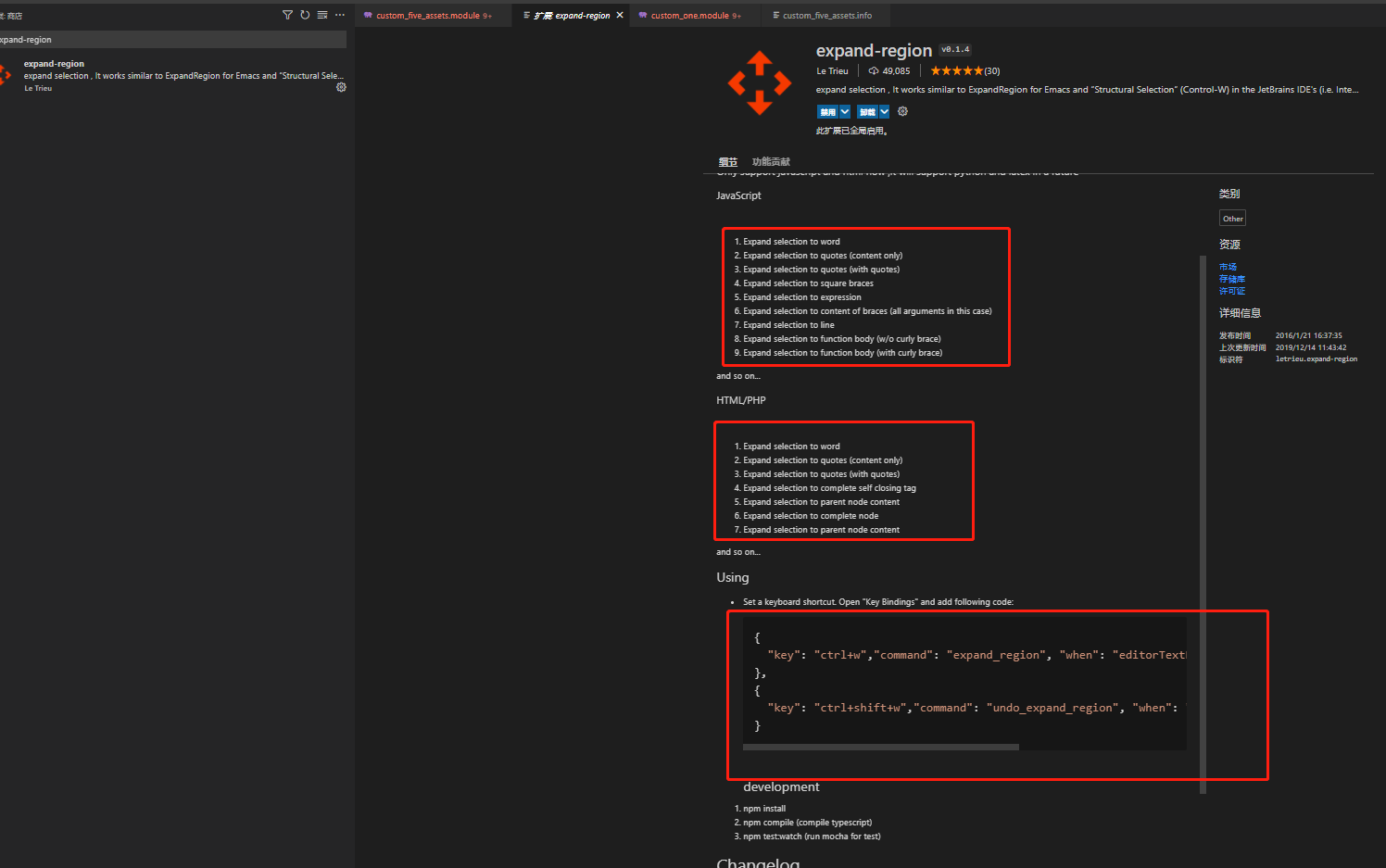Open the custom_one.module tab
Viewport: 1386px width, 868px height.
pos(689,15)
